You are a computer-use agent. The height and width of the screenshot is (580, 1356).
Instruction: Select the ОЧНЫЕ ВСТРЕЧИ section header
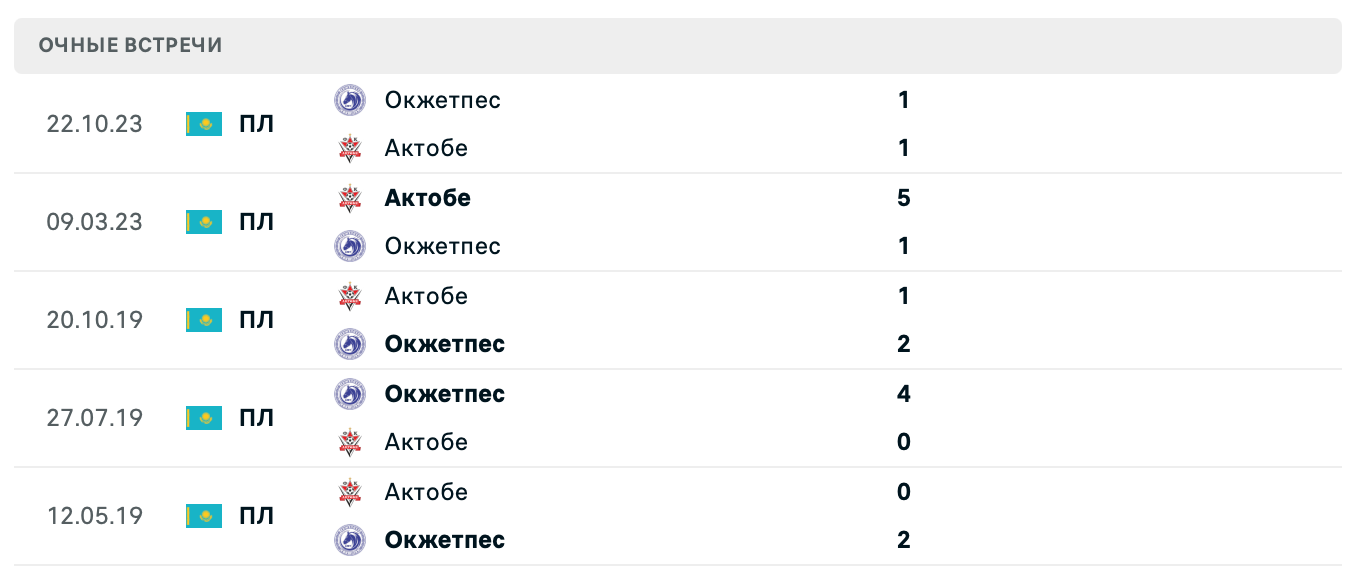click(x=130, y=44)
